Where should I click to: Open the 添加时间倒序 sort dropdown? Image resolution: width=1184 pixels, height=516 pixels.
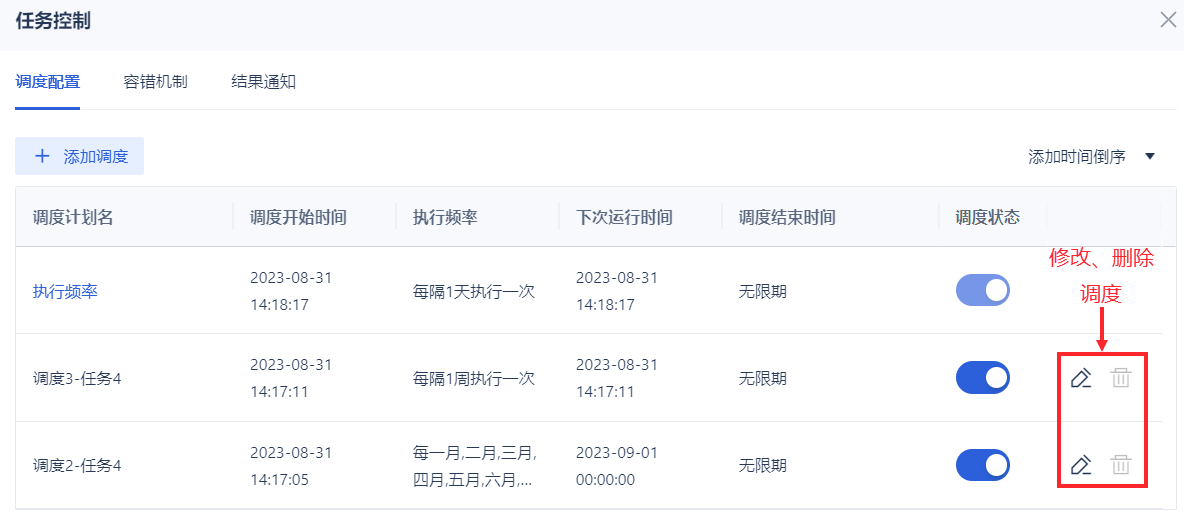click(1092, 157)
